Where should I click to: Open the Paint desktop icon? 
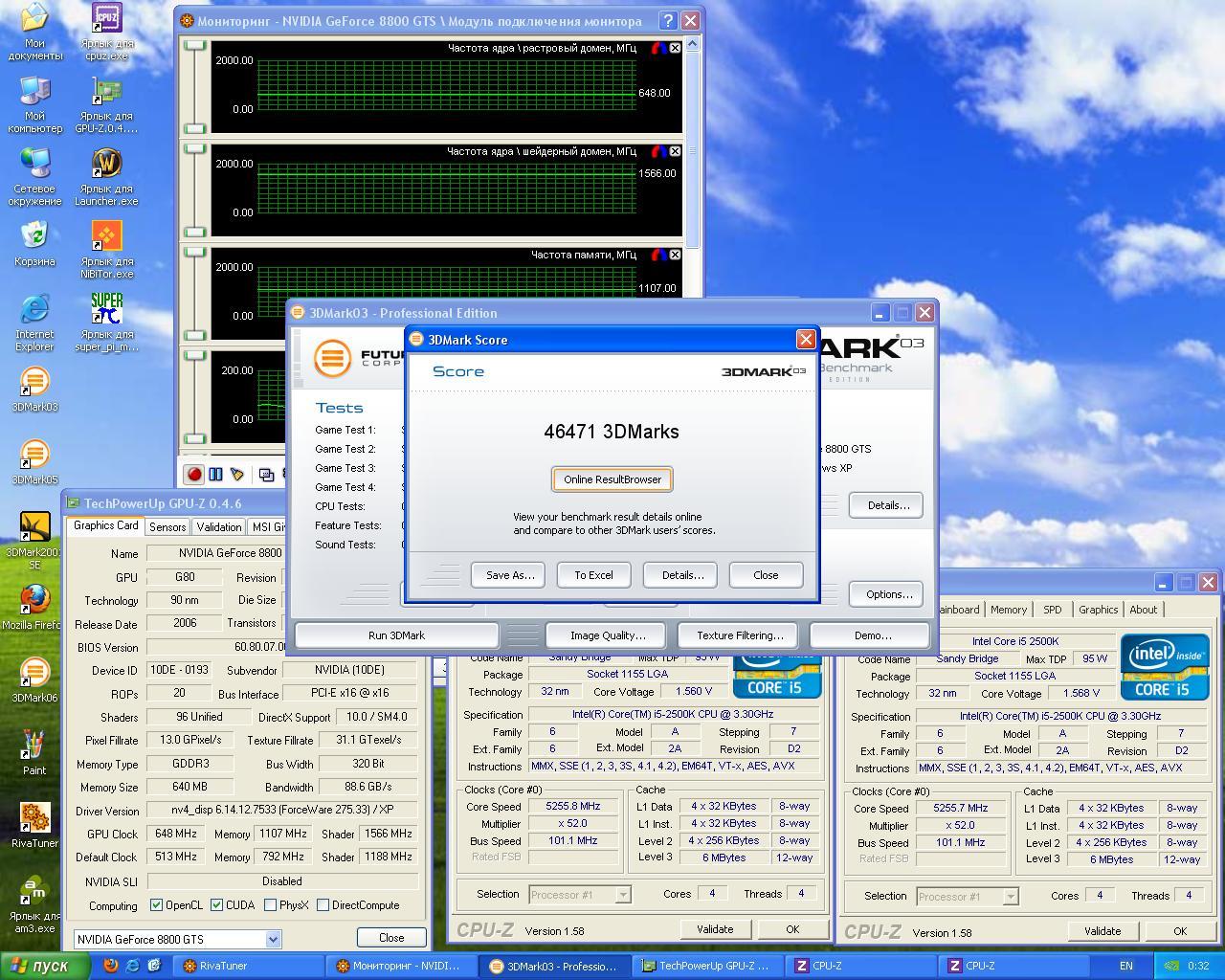click(34, 752)
